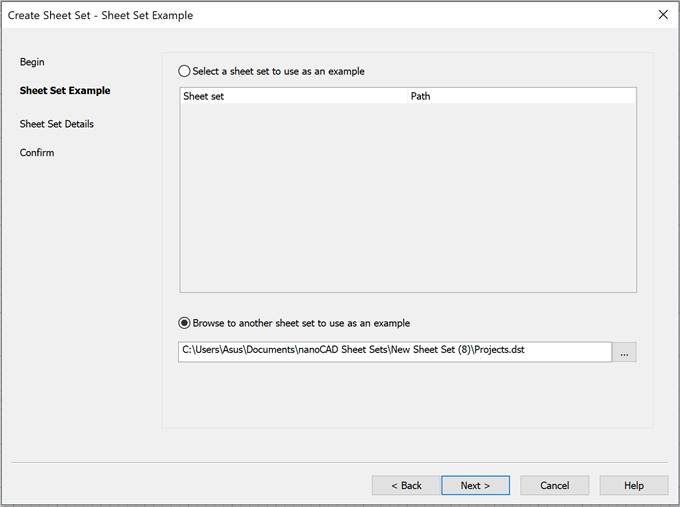The image size is (680, 507).
Task: Click into the sheet set path field
Action: tap(395, 352)
